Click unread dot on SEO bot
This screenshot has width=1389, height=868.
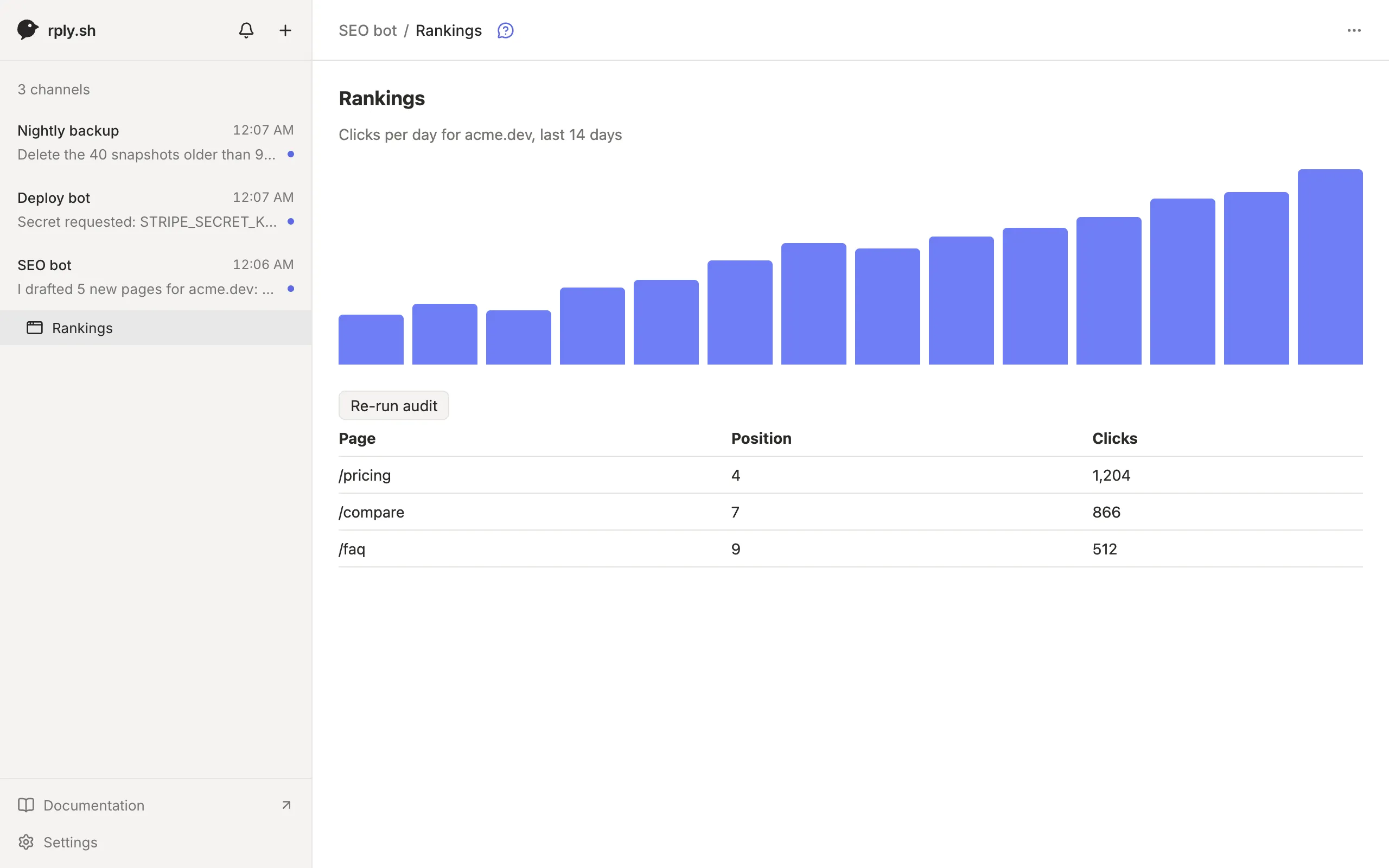tap(290, 288)
